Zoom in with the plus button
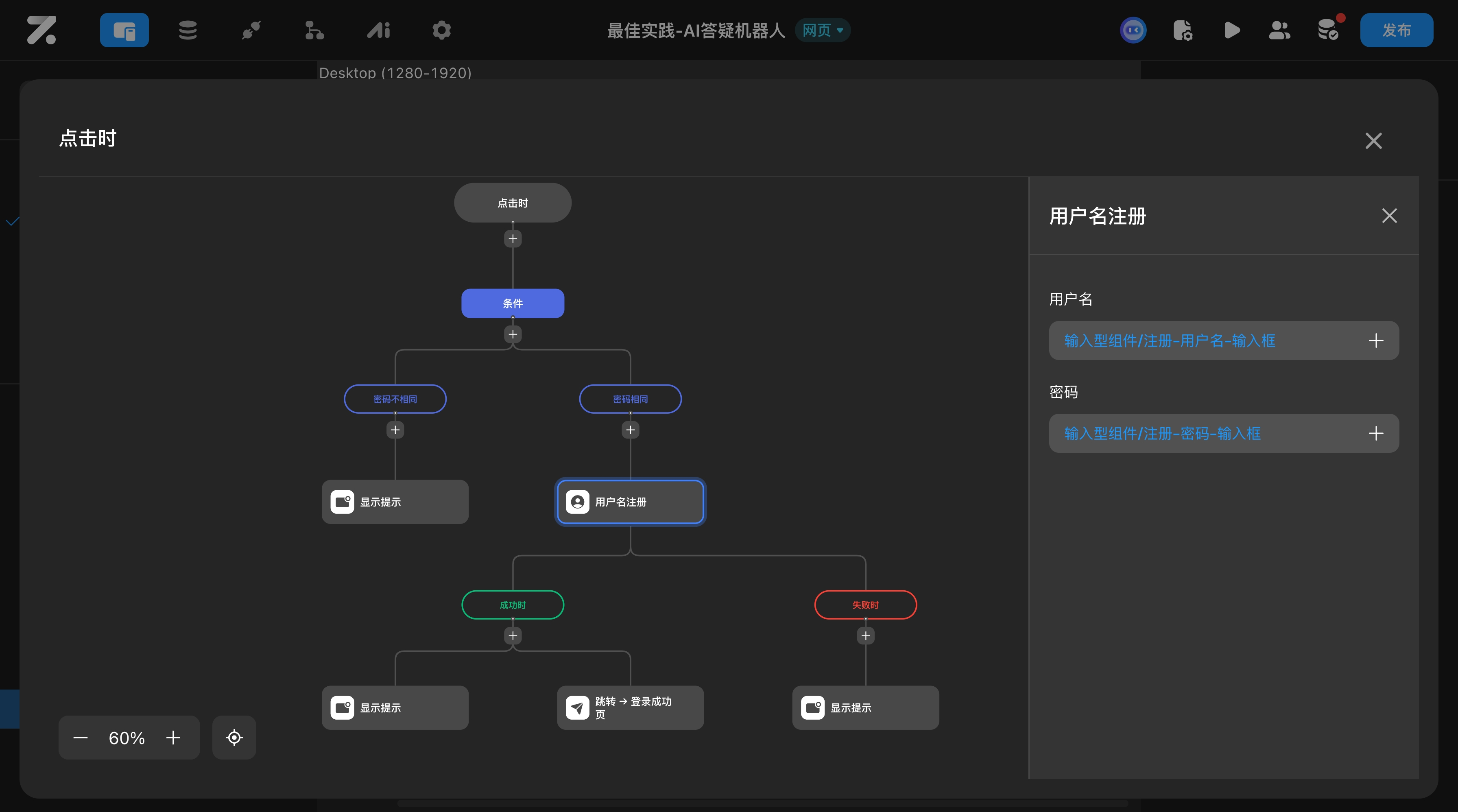 (x=173, y=737)
